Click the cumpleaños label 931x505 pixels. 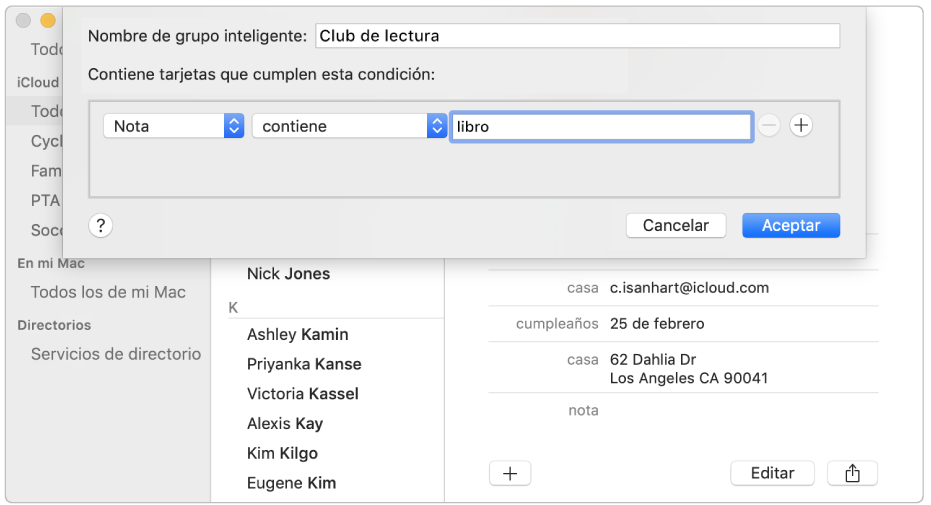557,324
